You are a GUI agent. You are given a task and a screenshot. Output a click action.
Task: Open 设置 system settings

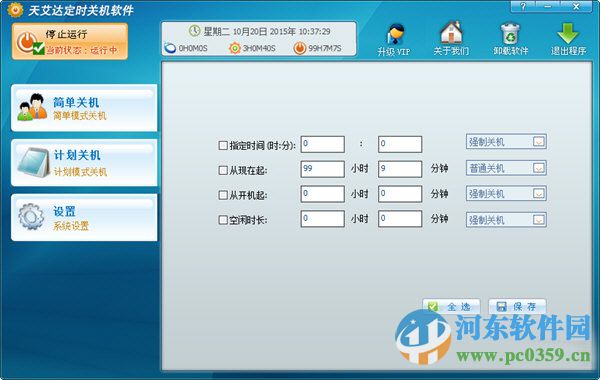pos(84,217)
